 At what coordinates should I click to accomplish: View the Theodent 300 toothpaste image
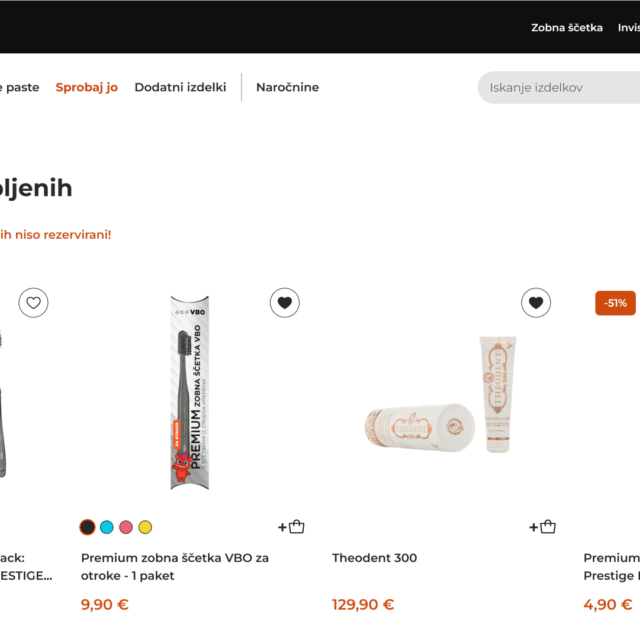click(440, 394)
